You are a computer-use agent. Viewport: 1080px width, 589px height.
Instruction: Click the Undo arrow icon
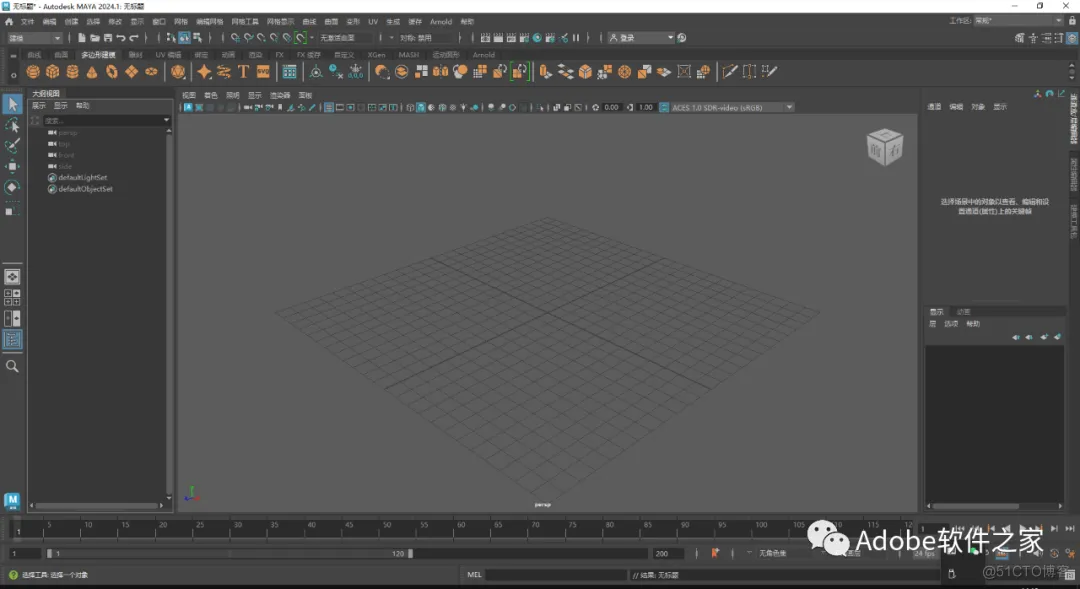click(x=121, y=38)
